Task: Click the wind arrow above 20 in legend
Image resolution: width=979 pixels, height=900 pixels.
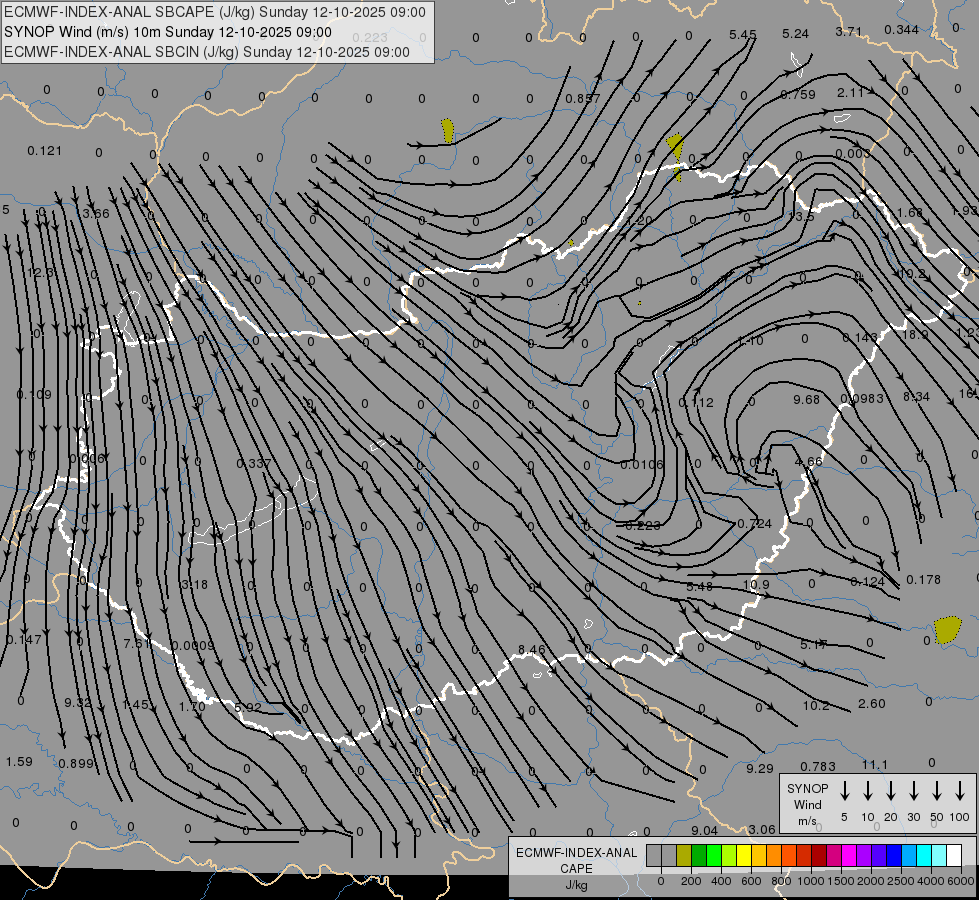Action: 891,791
